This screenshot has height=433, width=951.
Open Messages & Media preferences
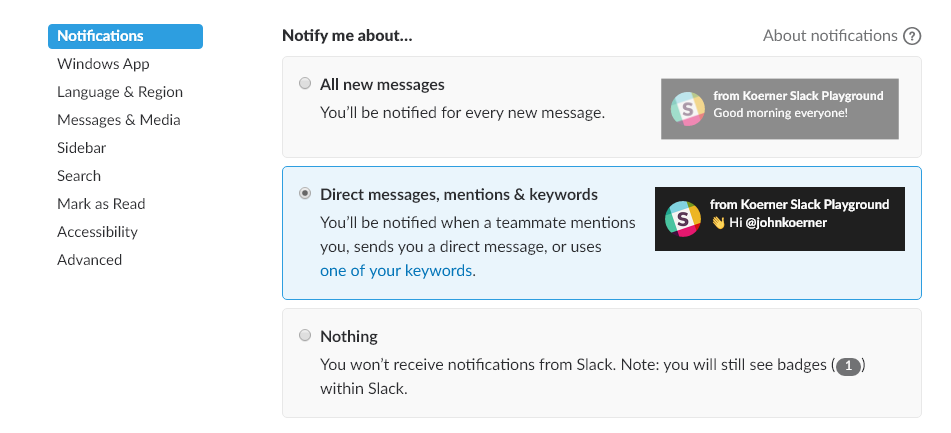119,120
